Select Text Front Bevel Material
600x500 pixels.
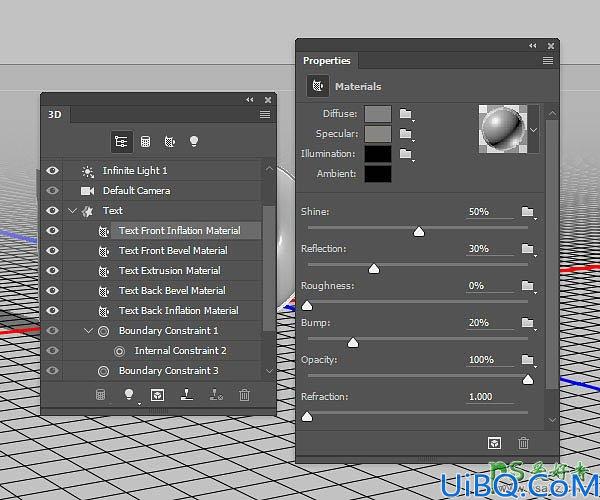point(163,251)
